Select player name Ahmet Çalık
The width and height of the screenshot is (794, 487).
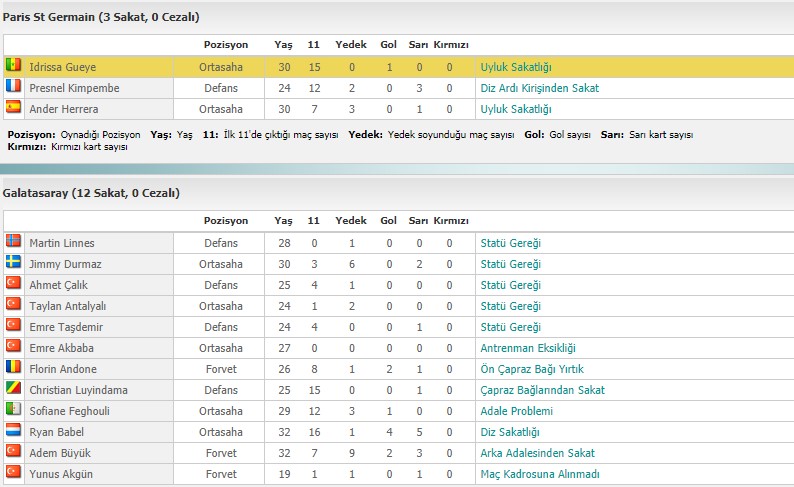point(58,285)
